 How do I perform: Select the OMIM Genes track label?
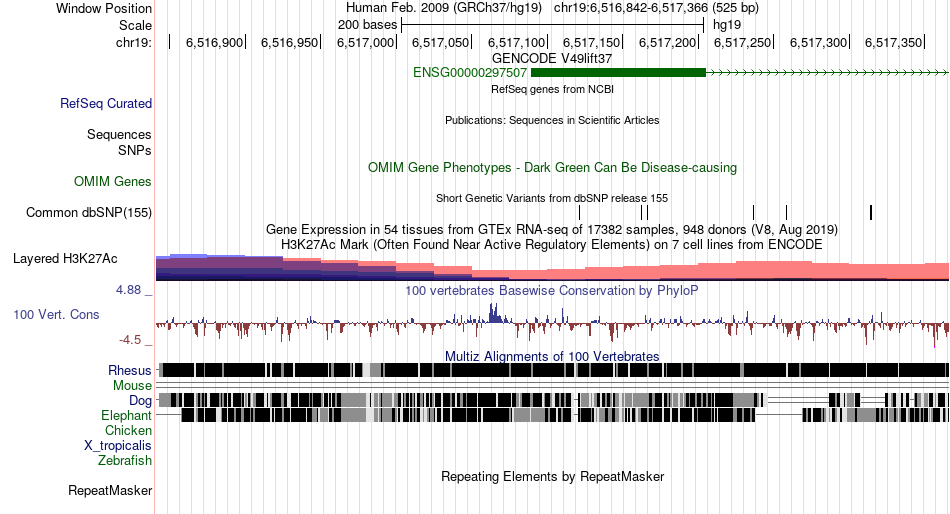(x=113, y=181)
